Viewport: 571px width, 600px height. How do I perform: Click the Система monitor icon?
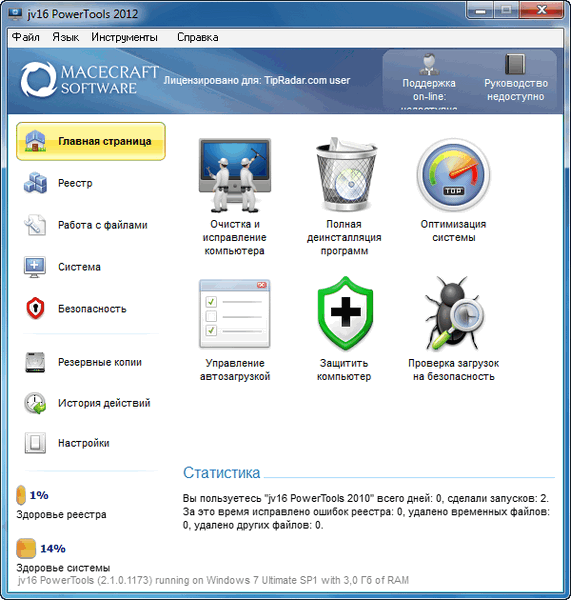click(35, 267)
